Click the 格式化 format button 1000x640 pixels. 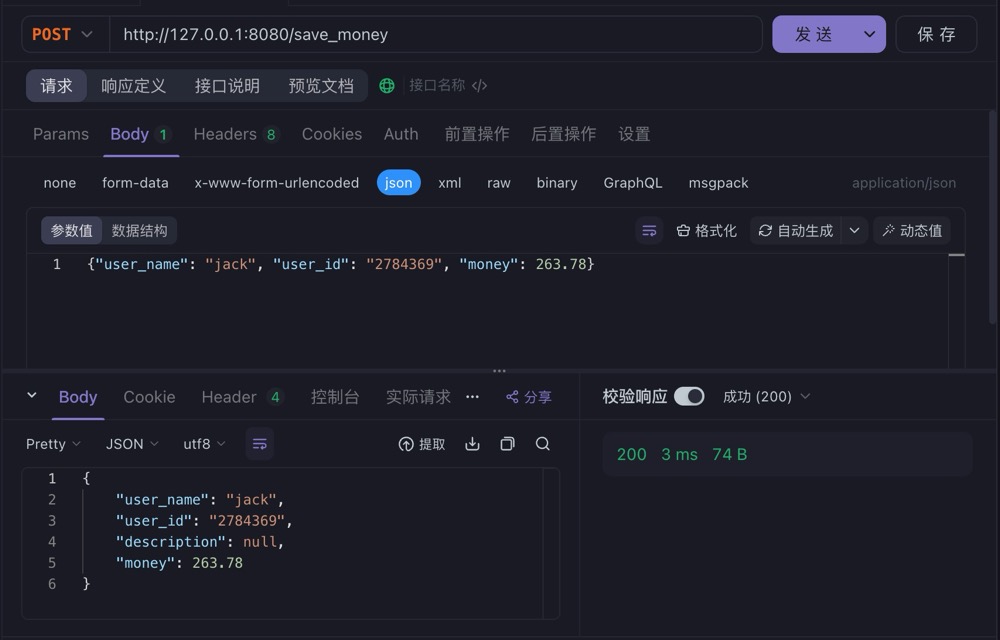707,230
